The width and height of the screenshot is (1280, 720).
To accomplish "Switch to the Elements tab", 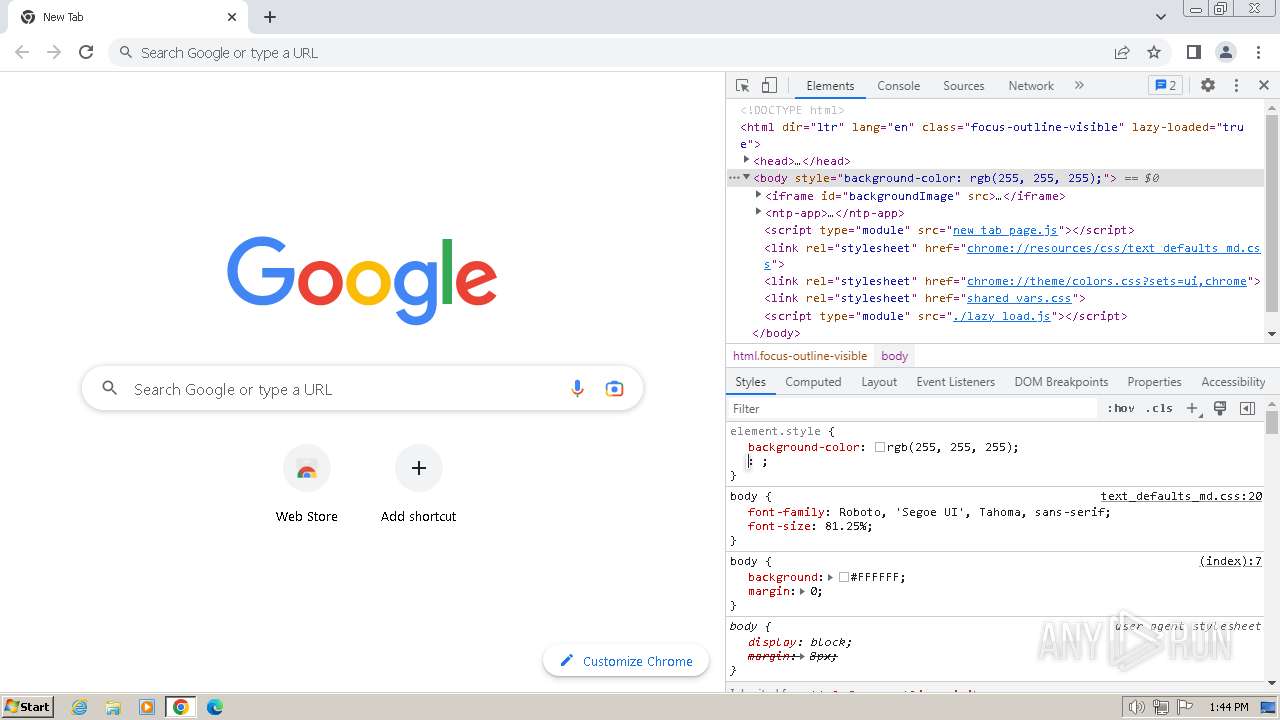I will [x=830, y=86].
